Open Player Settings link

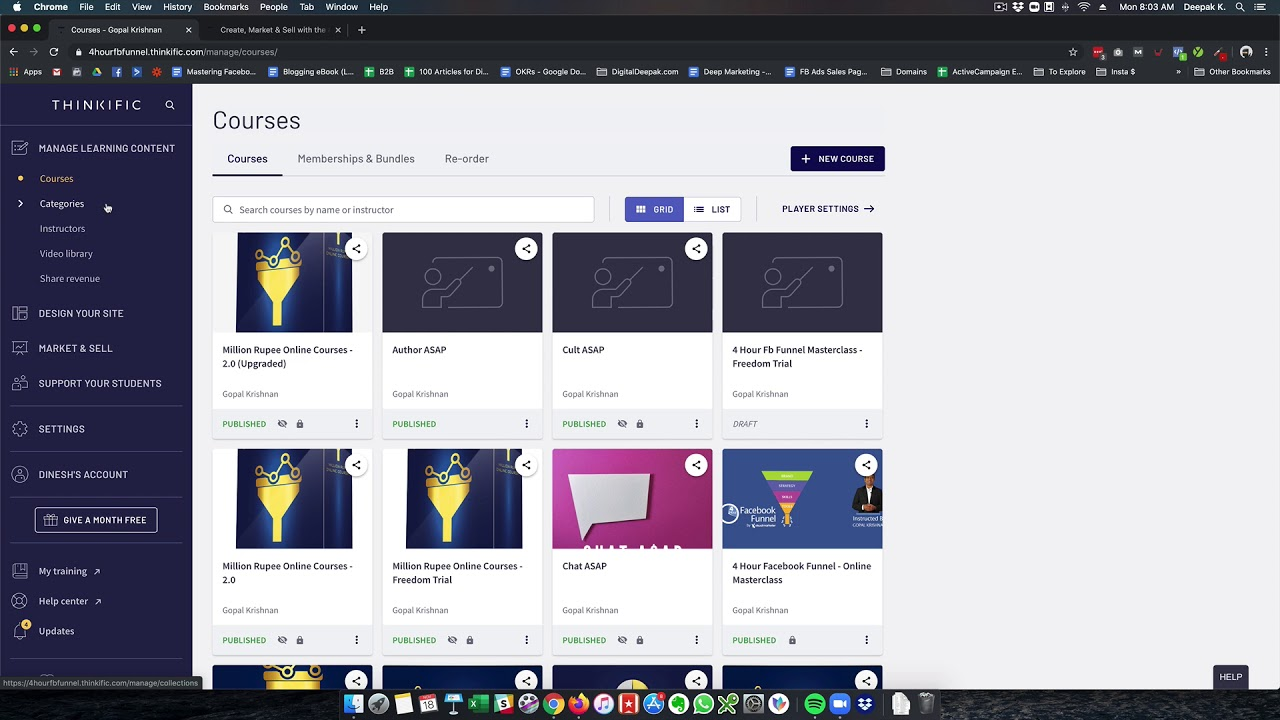828,209
